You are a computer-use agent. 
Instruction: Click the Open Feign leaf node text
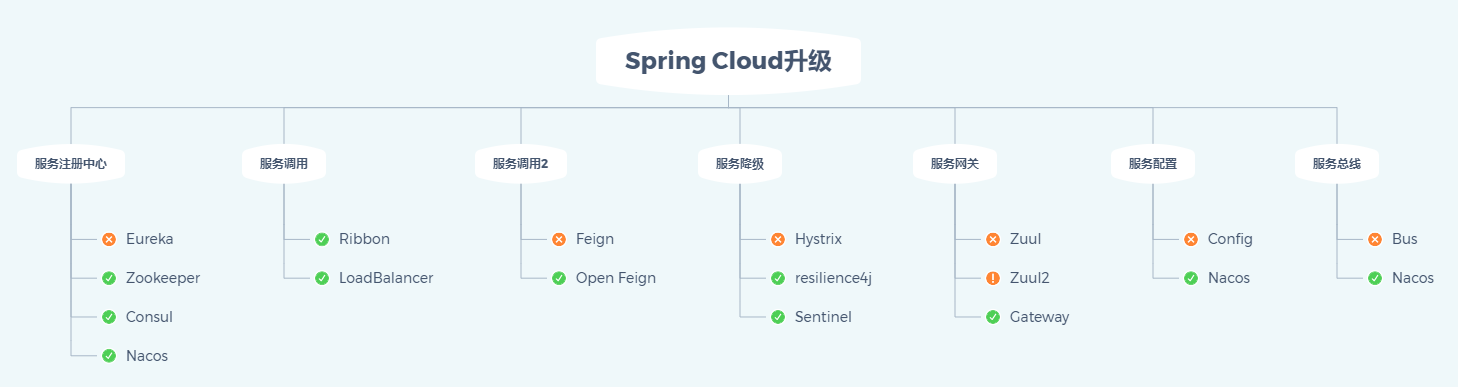[x=616, y=278]
